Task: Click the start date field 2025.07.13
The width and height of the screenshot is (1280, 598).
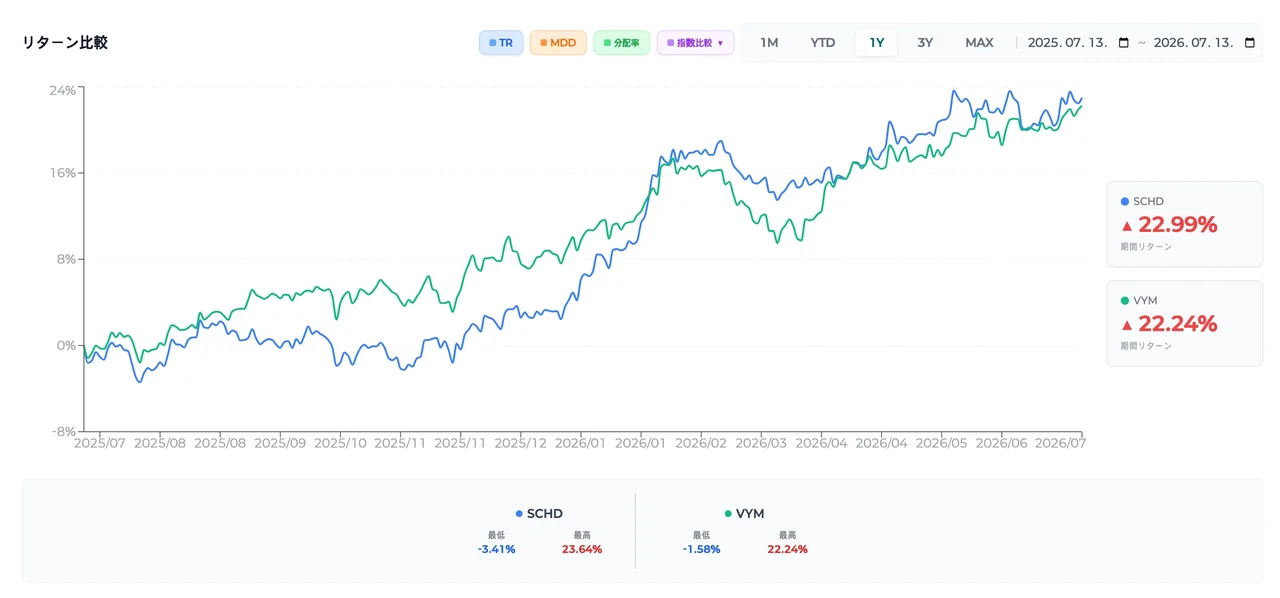Action: (1079, 43)
